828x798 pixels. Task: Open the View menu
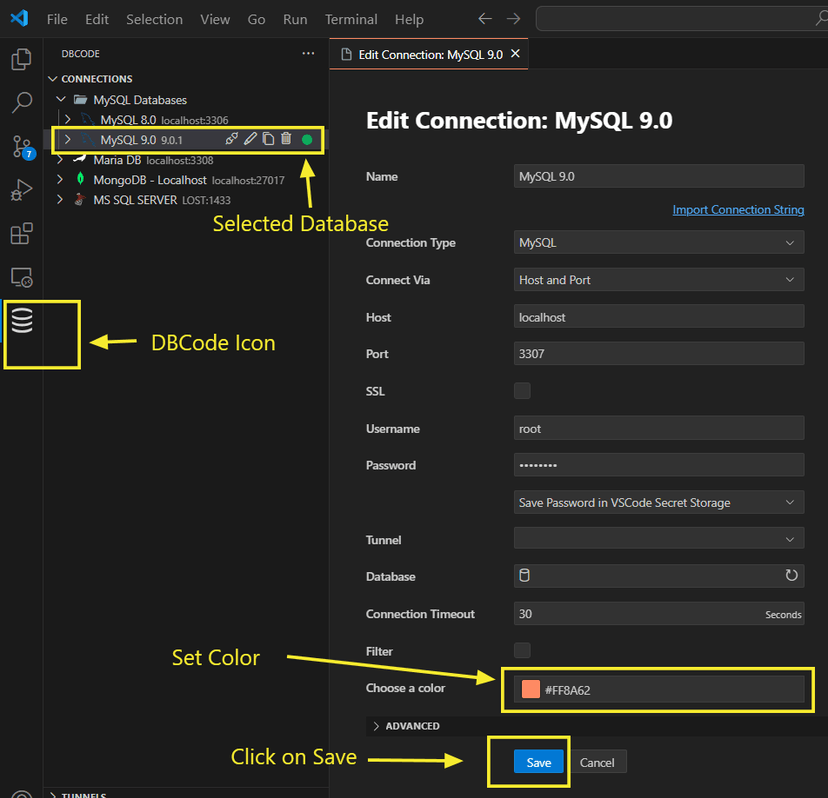tap(215, 19)
